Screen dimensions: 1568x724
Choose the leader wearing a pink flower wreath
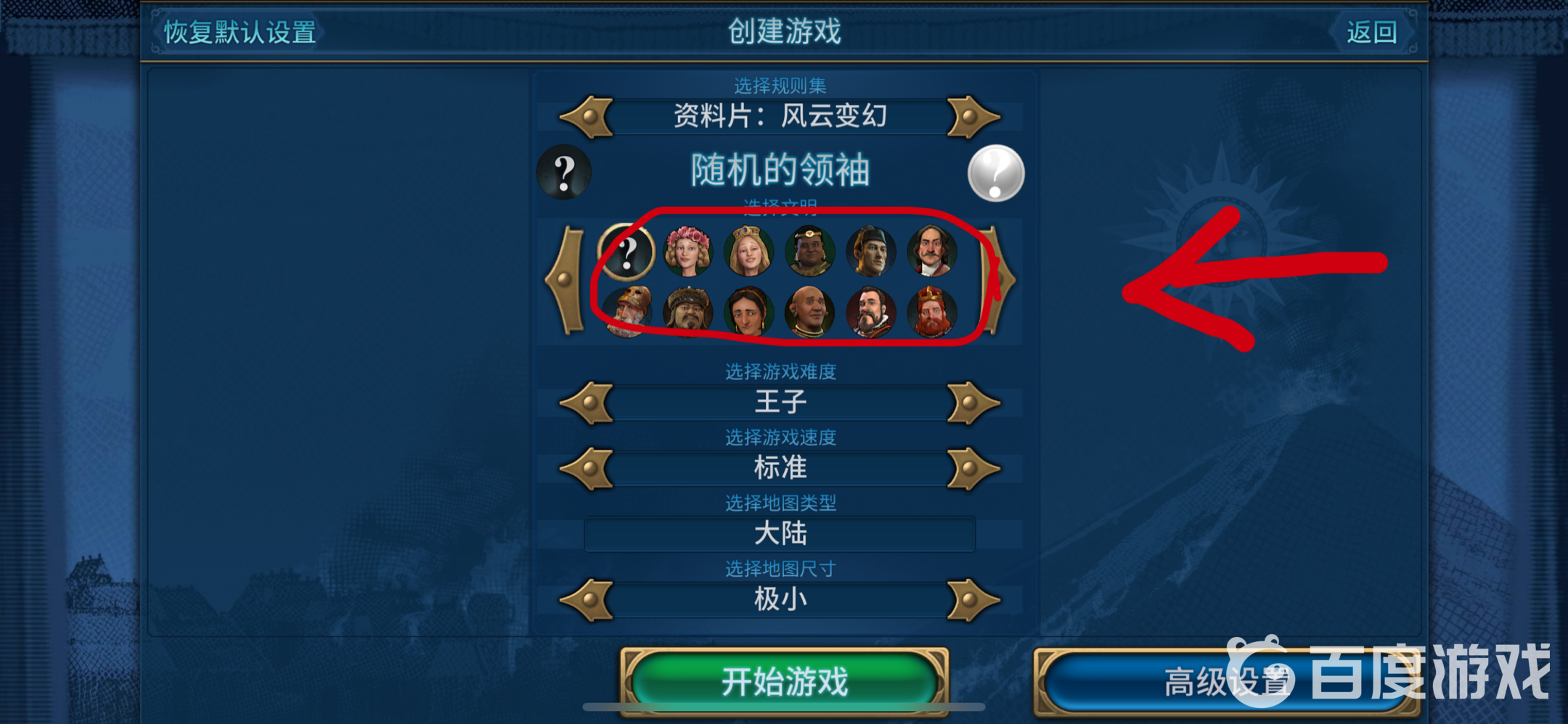(x=687, y=251)
